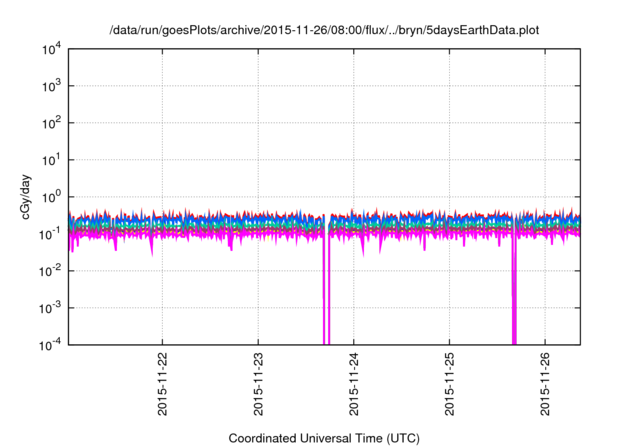This screenshot has height=448, width=640.
Task: Select the 10^0 y-axis tick label
Action: click(x=52, y=197)
